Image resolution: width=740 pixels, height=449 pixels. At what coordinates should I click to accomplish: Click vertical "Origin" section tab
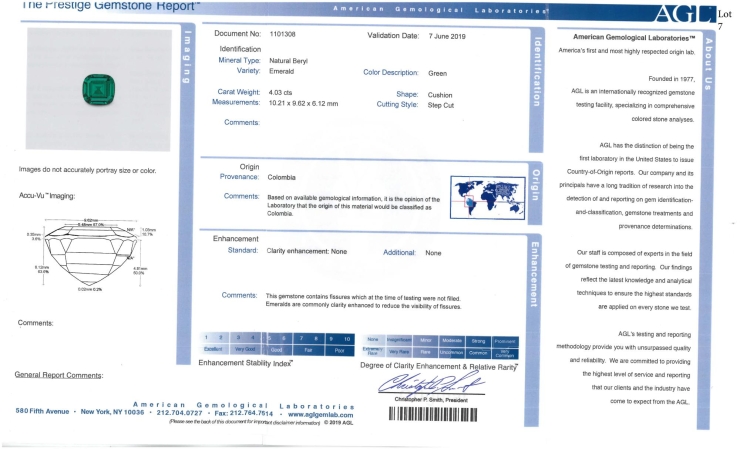[536, 185]
